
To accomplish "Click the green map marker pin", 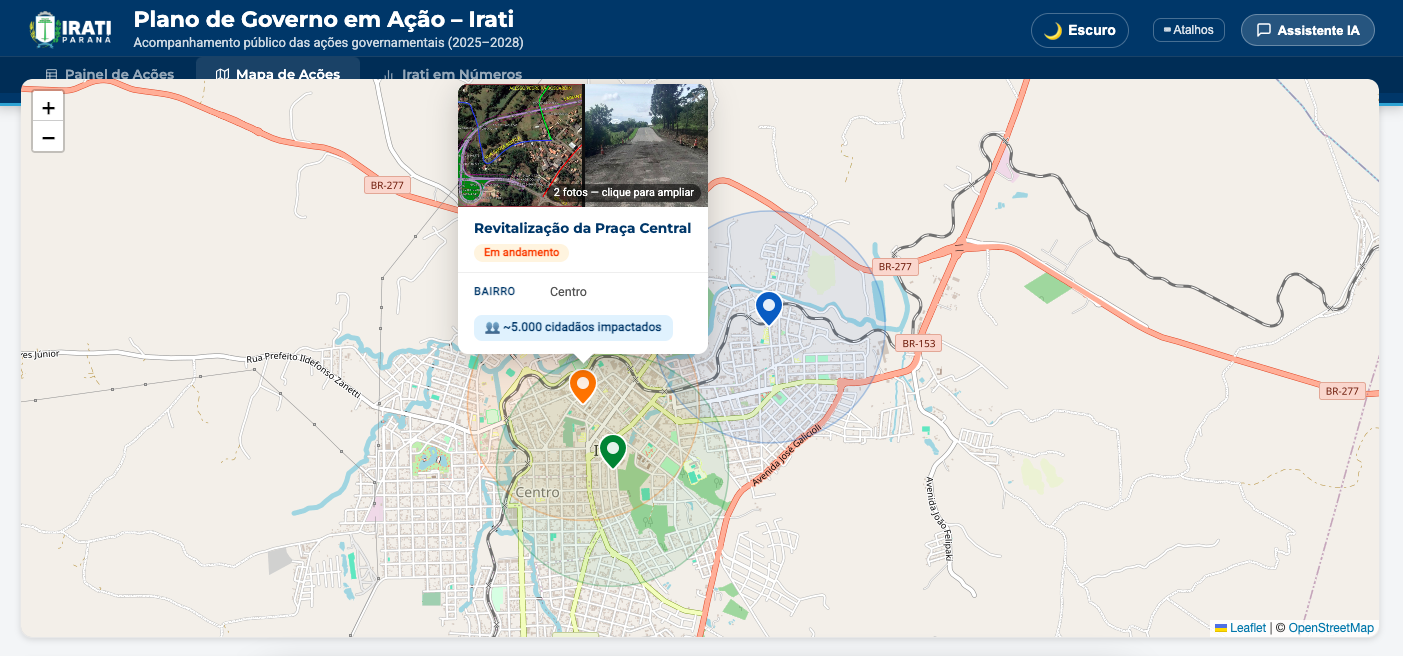I will pyautogui.click(x=612, y=450).
